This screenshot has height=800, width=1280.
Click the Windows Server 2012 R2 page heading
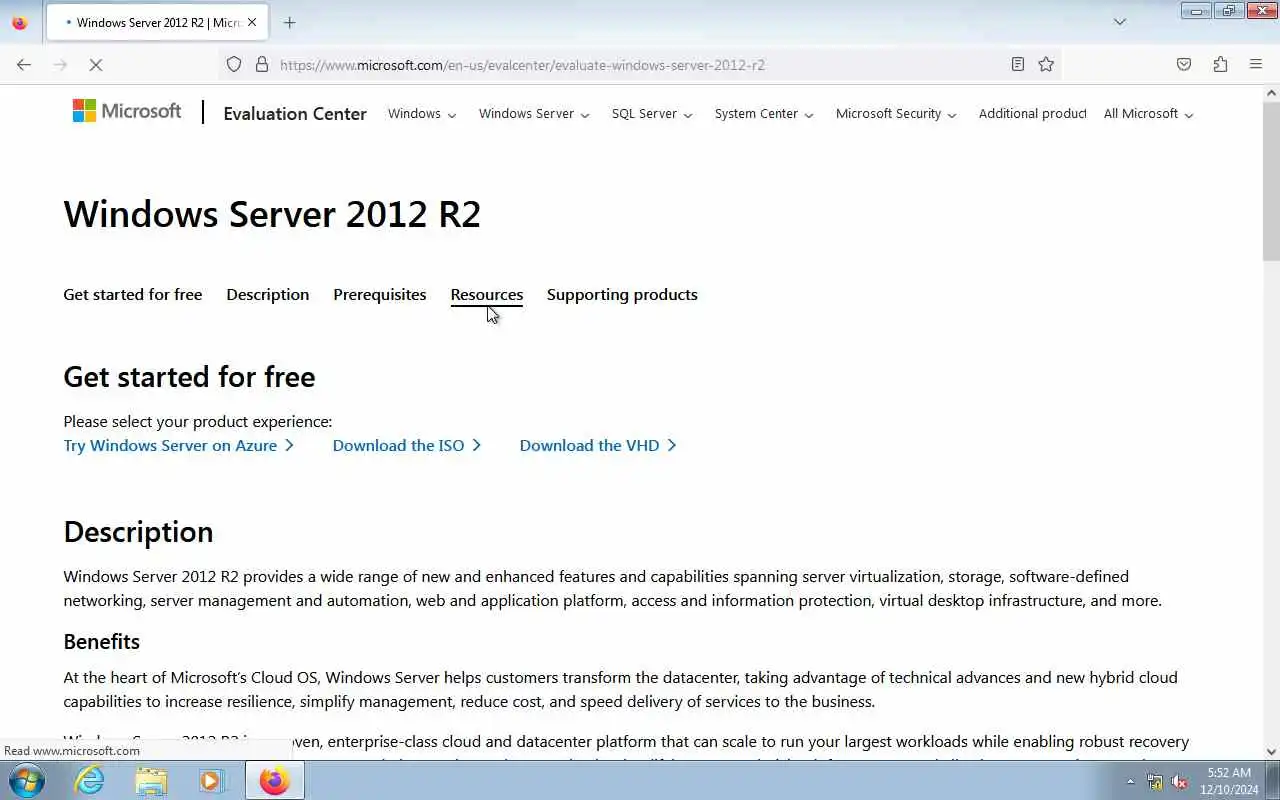coord(272,214)
